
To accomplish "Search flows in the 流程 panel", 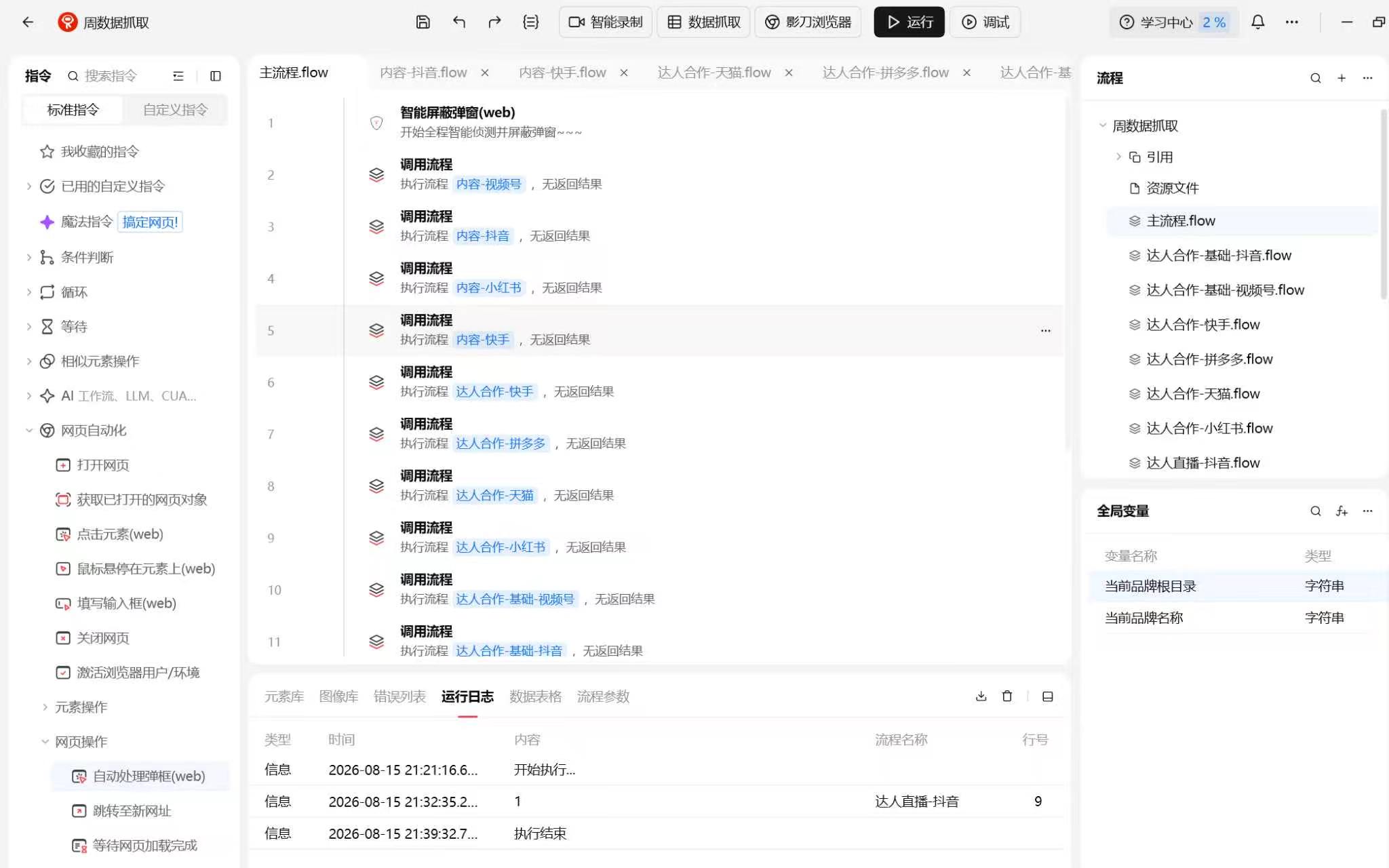I will point(1316,78).
